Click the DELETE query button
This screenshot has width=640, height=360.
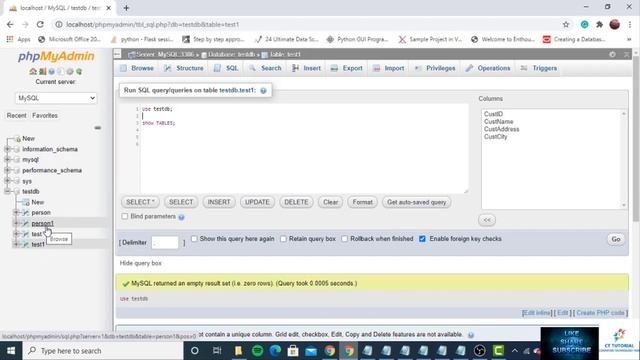(x=296, y=202)
